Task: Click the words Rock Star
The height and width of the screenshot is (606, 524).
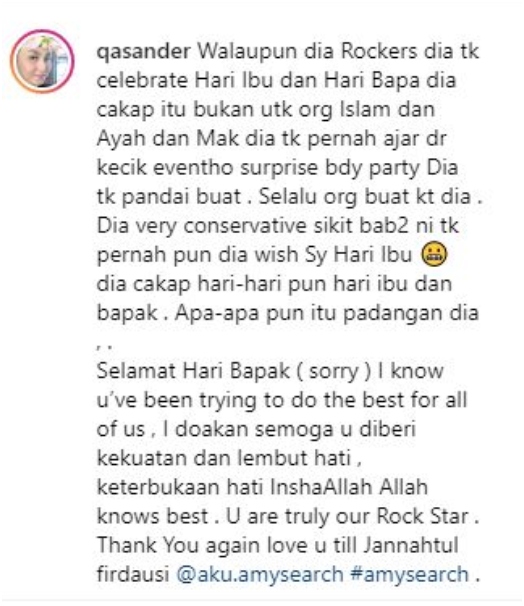Action: tap(422, 516)
